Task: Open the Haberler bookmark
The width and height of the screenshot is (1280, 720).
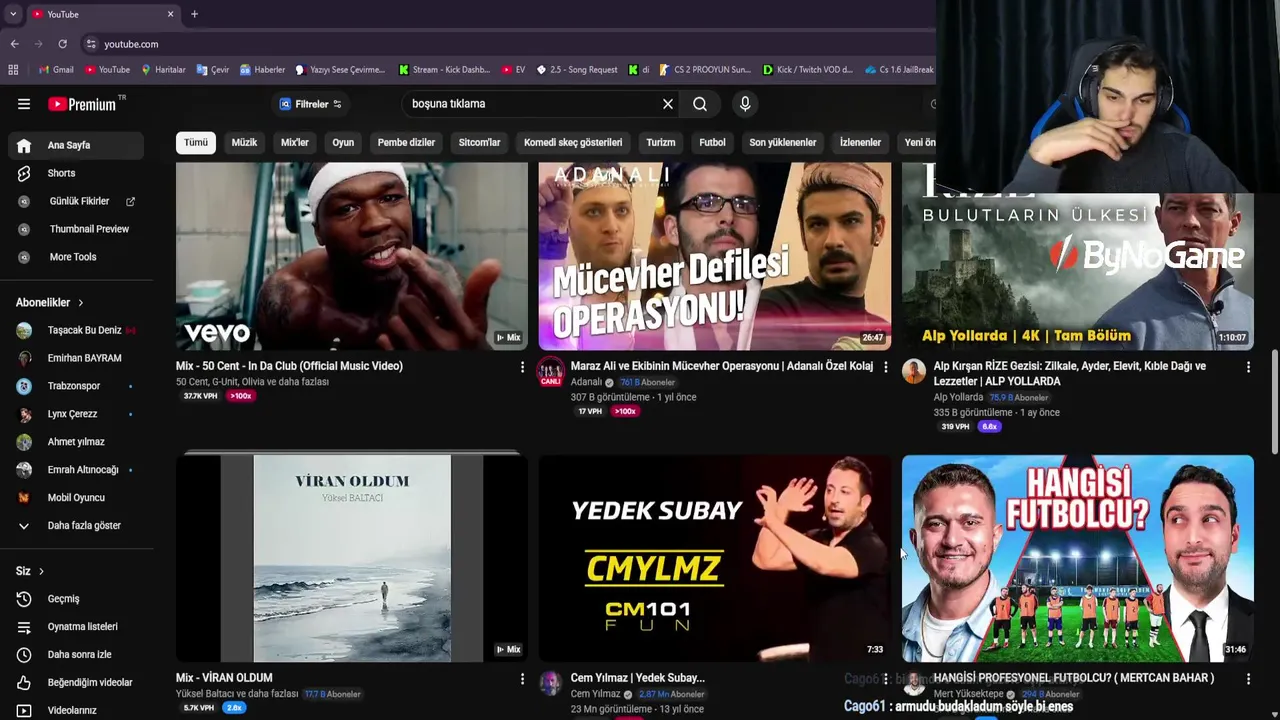Action: point(262,70)
